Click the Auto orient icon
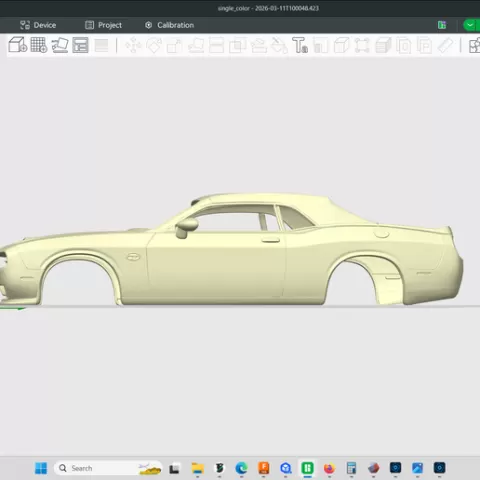The height and width of the screenshot is (480, 480). point(60,45)
